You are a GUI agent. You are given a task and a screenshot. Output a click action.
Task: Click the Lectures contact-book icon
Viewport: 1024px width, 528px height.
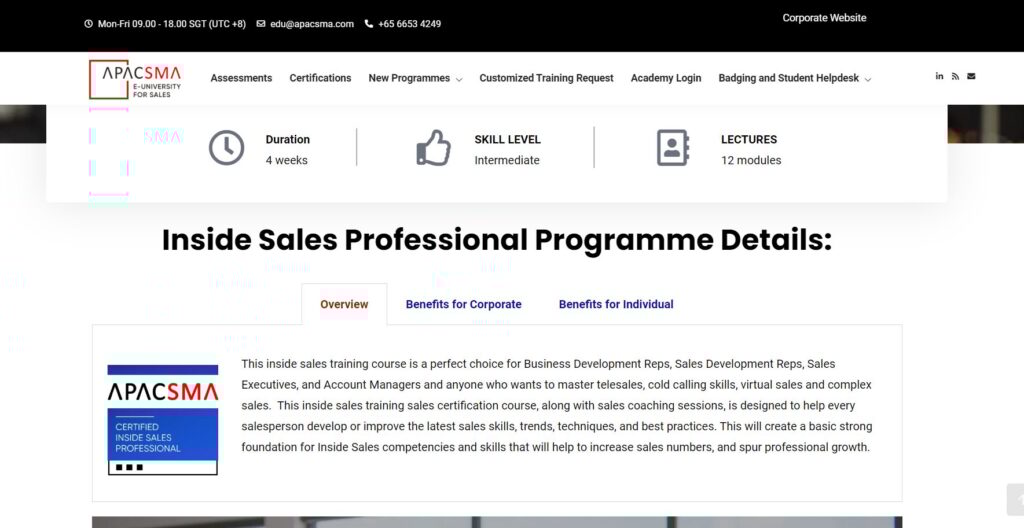click(x=673, y=148)
